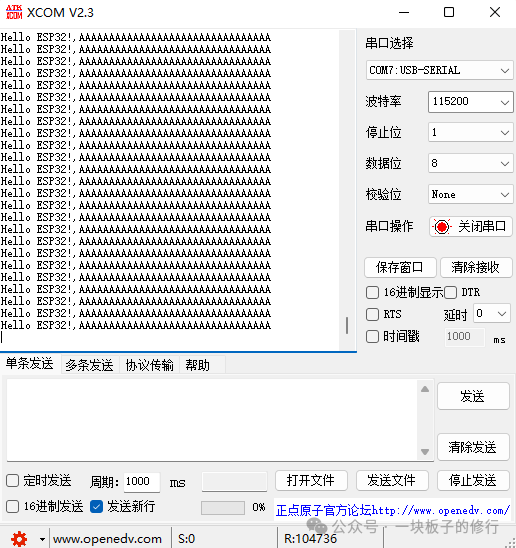This screenshot has height=548, width=516.
Task: Open the COM7:USB-SERIAL port dropdown
Action: 439,70
